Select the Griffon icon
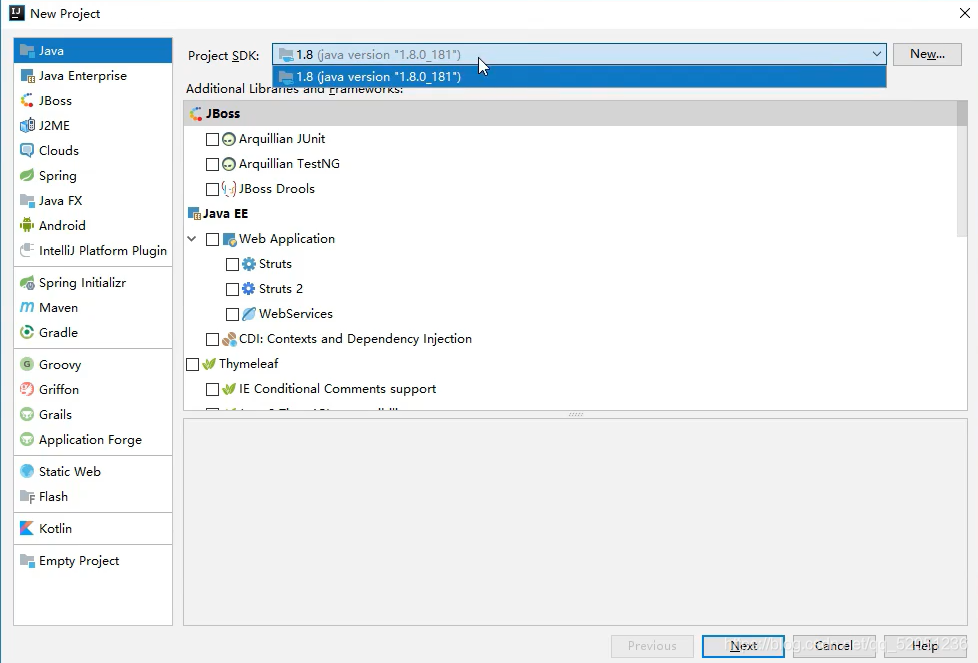Image resolution: width=978 pixels, height=663 pixels. (27, 389)
